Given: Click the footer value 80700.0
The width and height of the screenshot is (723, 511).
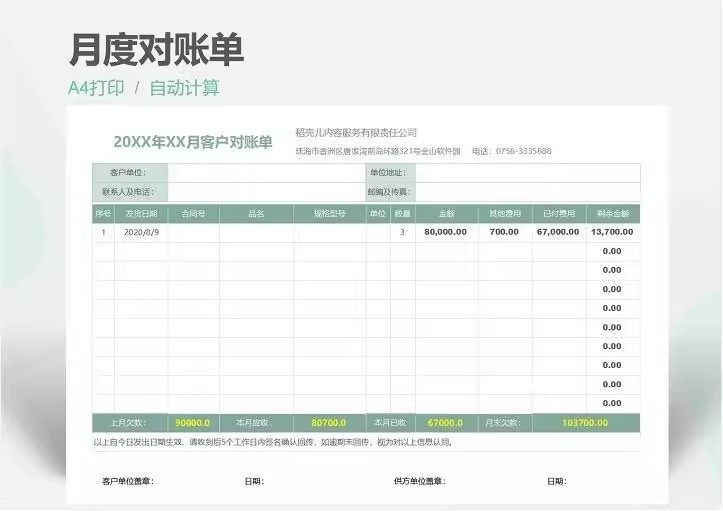Looking at the screenshot, I should pos(329,423).
